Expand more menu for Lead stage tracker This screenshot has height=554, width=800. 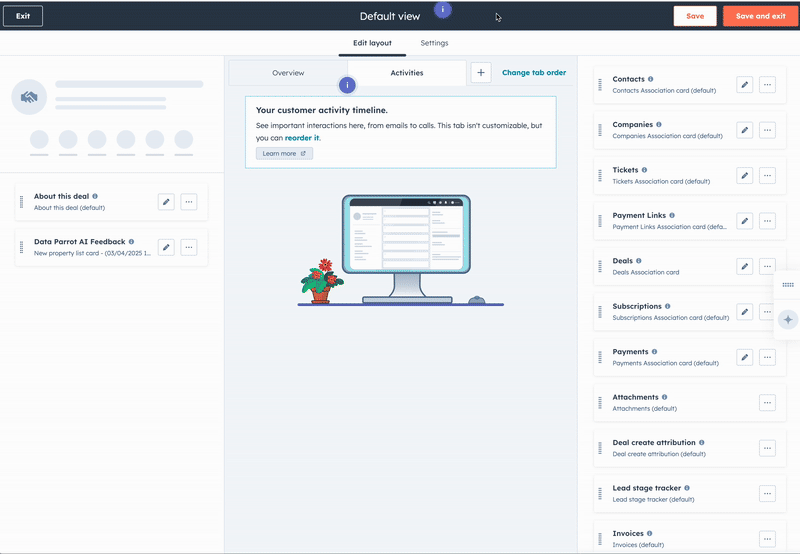[767, 494]
